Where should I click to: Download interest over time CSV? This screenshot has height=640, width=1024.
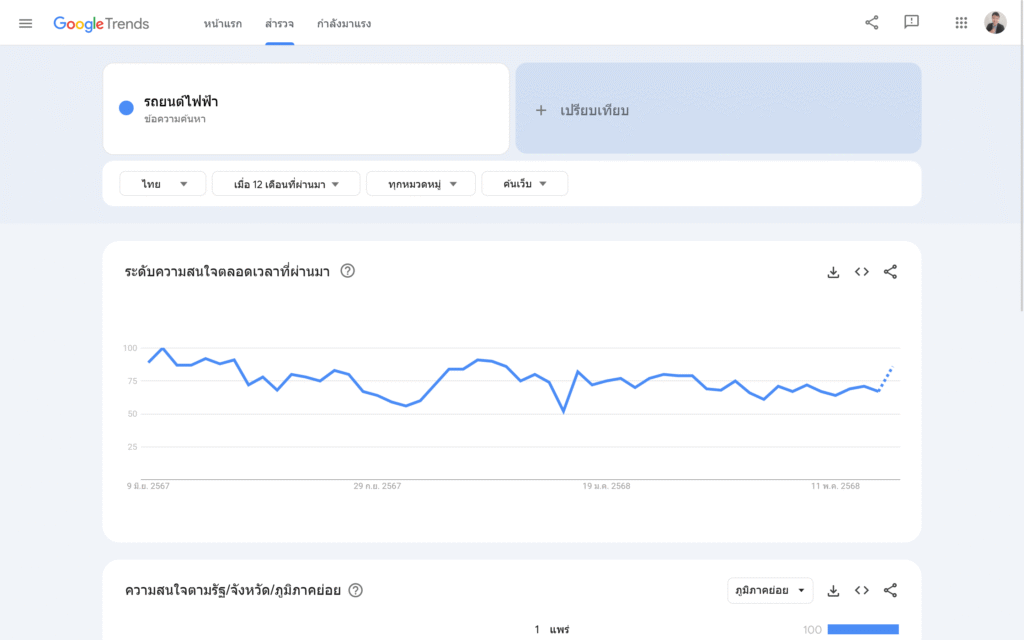833,272
